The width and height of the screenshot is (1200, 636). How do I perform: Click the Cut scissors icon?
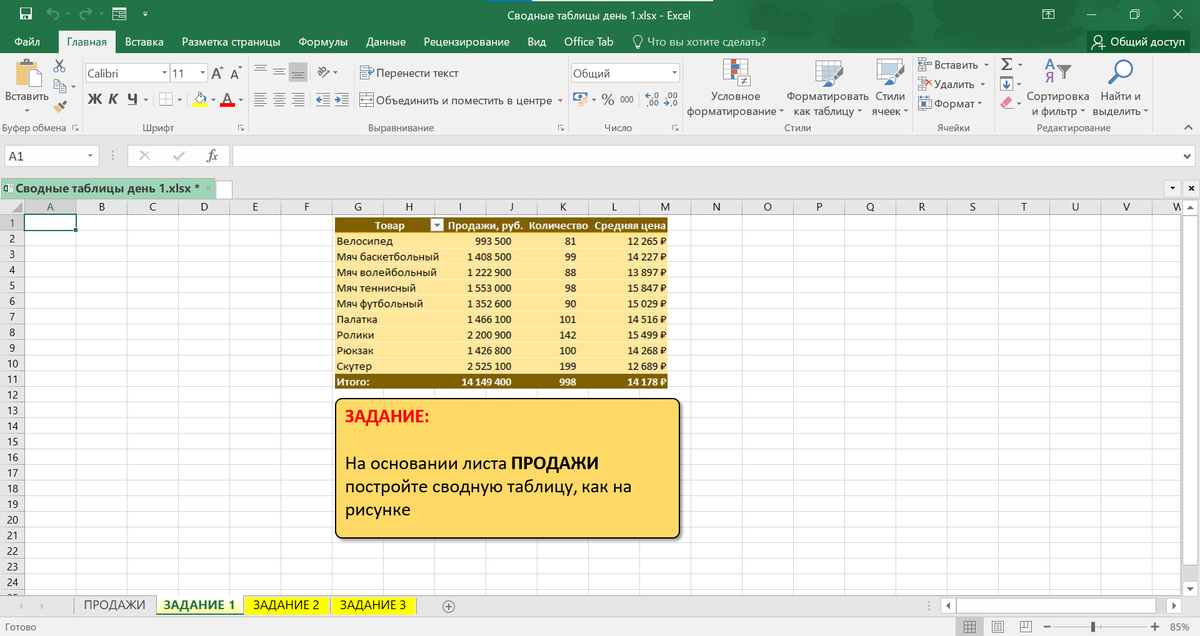[60, 66]
